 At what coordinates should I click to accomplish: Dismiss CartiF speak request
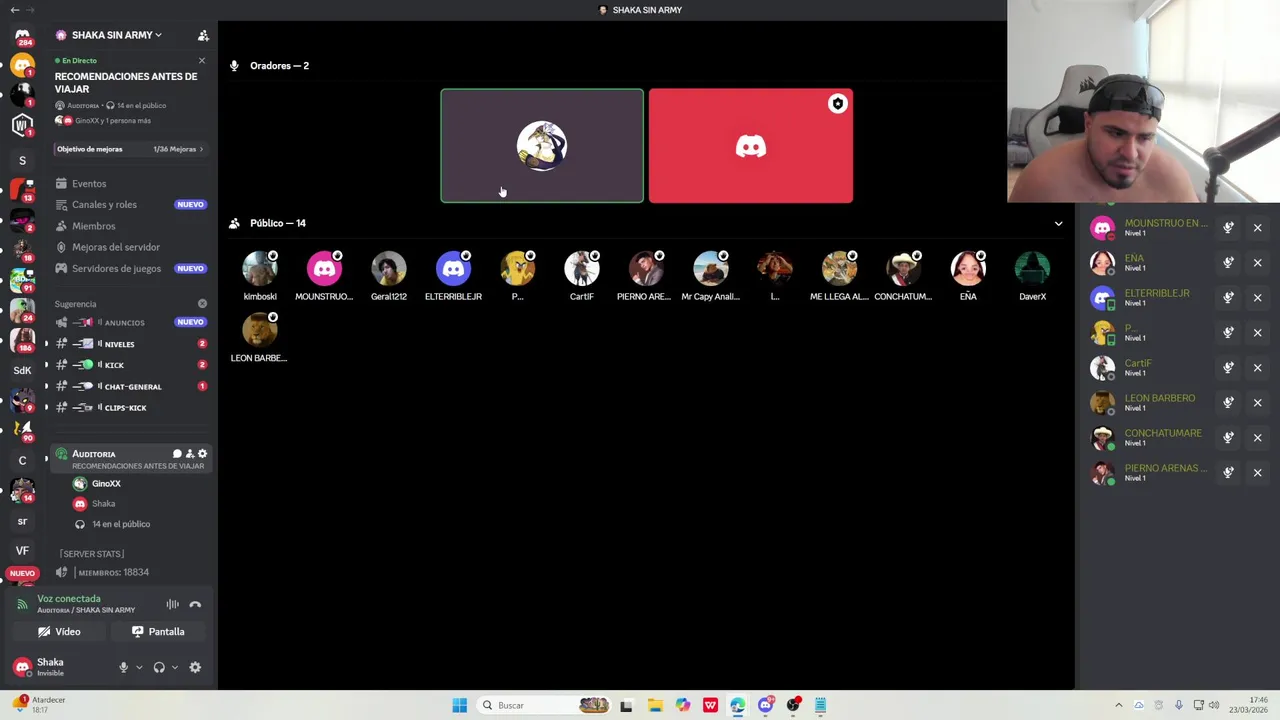pyautogui.click(x=1257, y=368)
